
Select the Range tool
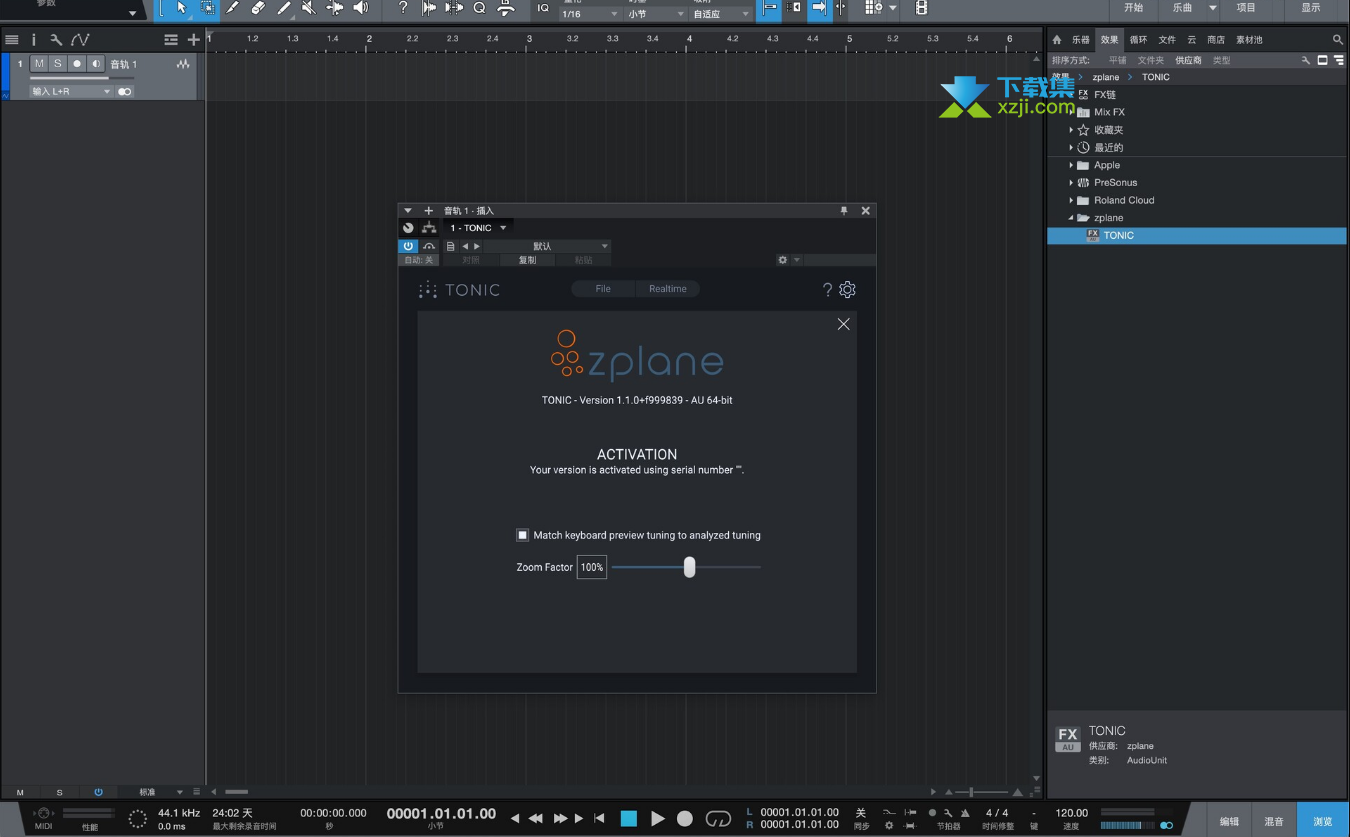tap(207, 8)
